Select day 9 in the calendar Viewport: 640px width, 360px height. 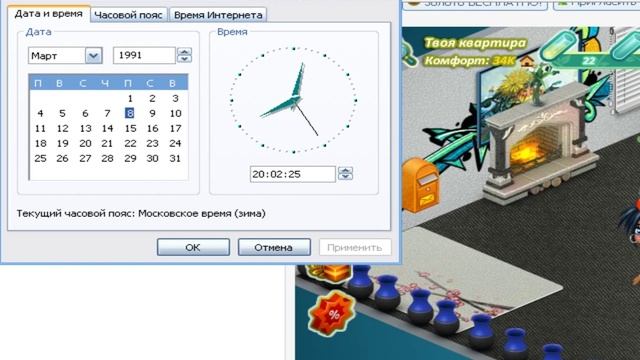[x=152, y=113]
